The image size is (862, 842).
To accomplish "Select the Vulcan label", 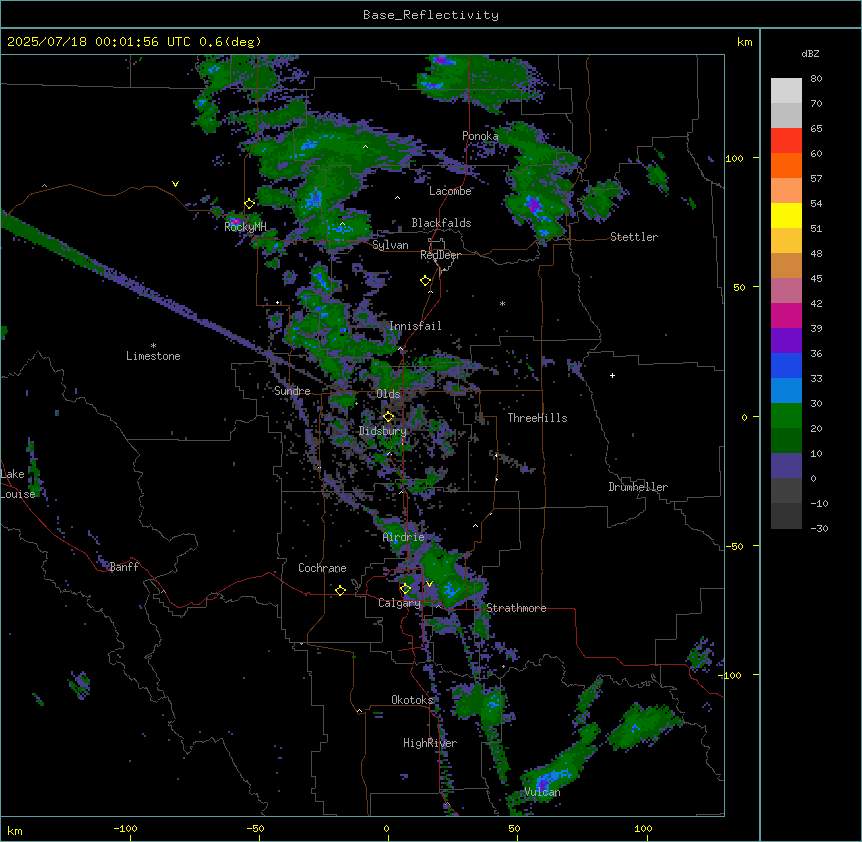I will click(x=542, y=792).
